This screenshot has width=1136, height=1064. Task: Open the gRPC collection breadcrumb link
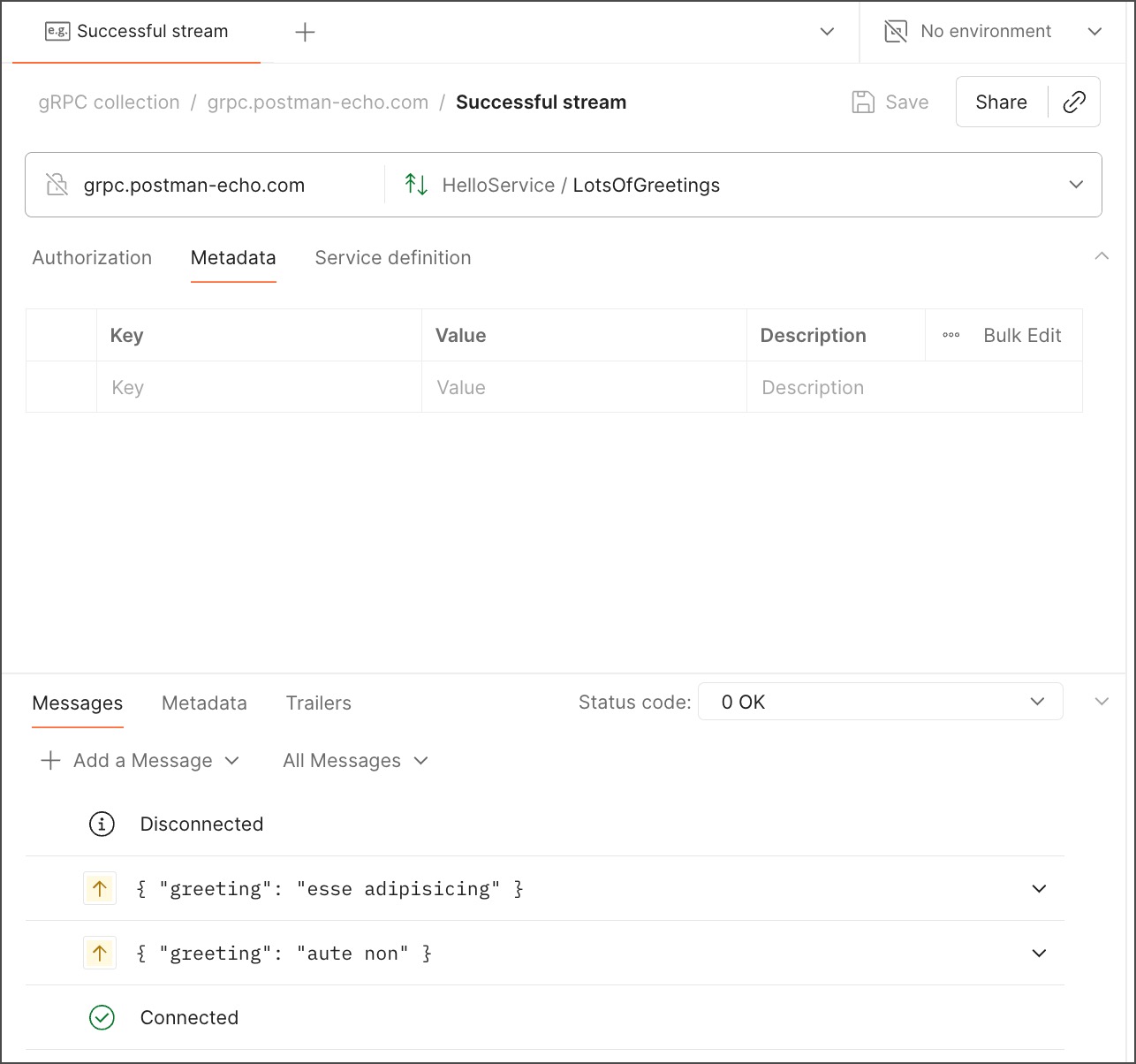[x=108, y=102]
